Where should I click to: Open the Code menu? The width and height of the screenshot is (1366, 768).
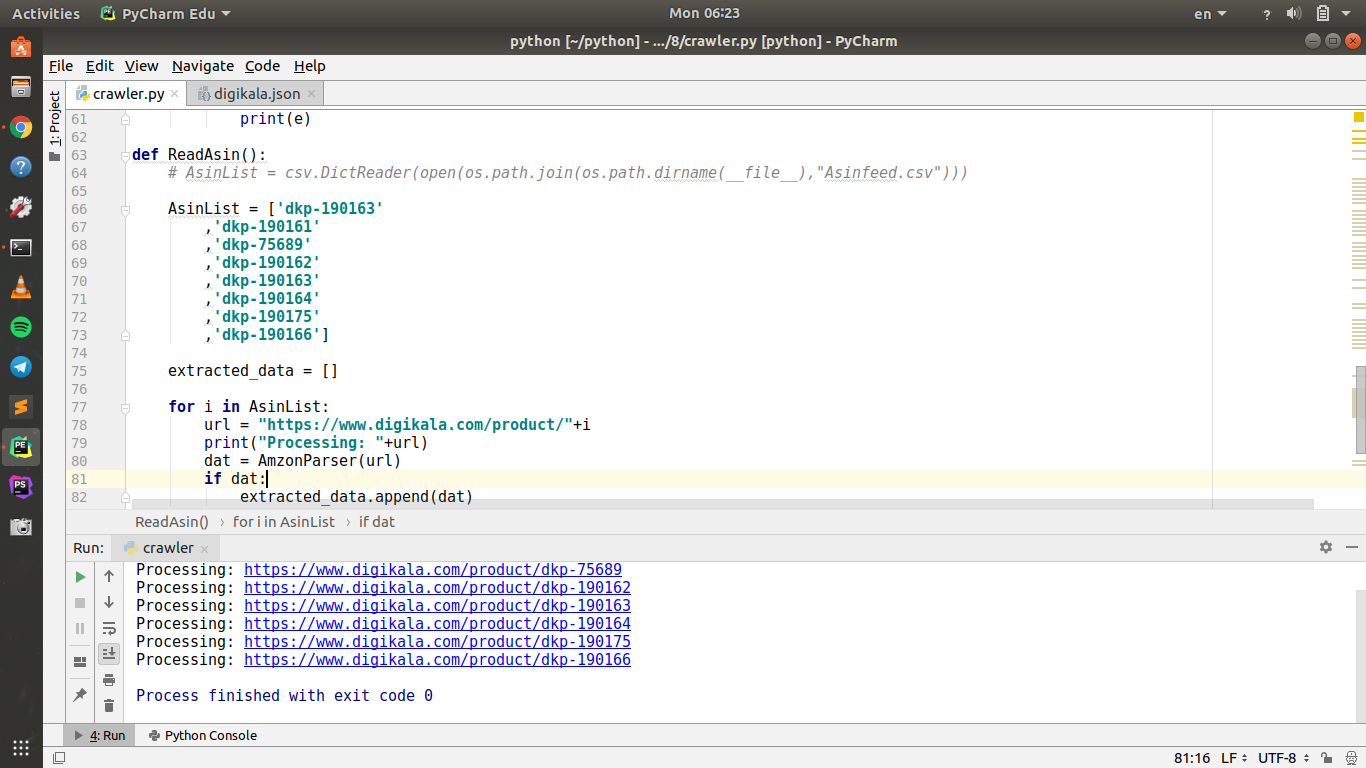(x=263, y=66)
